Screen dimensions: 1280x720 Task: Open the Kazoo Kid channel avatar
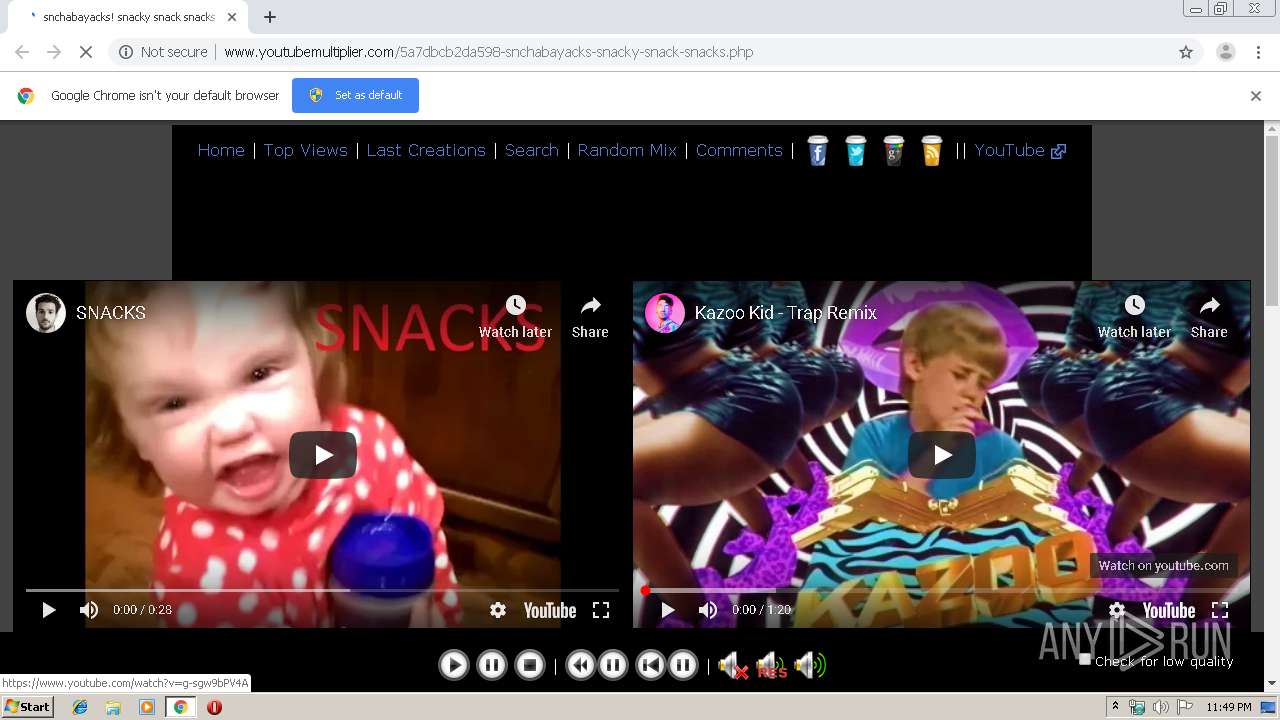[664, 313]
